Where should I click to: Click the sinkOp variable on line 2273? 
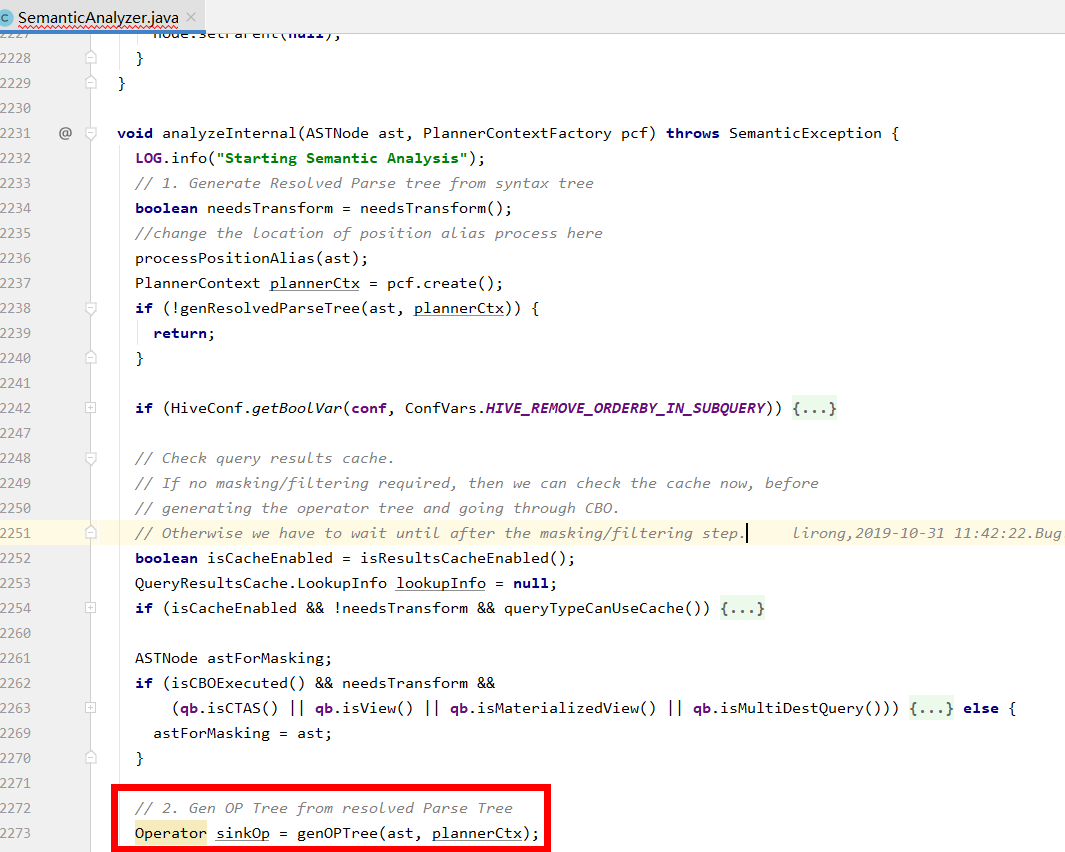pos(242,833)
